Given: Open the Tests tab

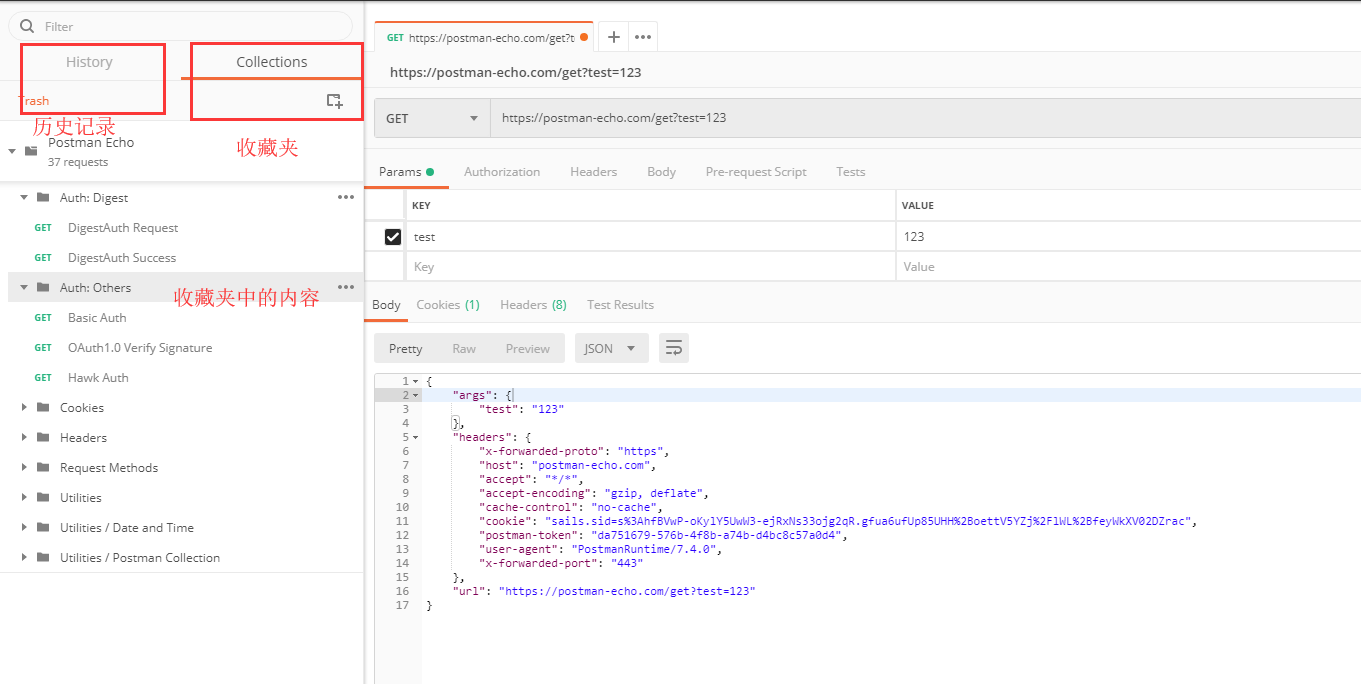Looking at the screenshot, I should pos(851,172).
